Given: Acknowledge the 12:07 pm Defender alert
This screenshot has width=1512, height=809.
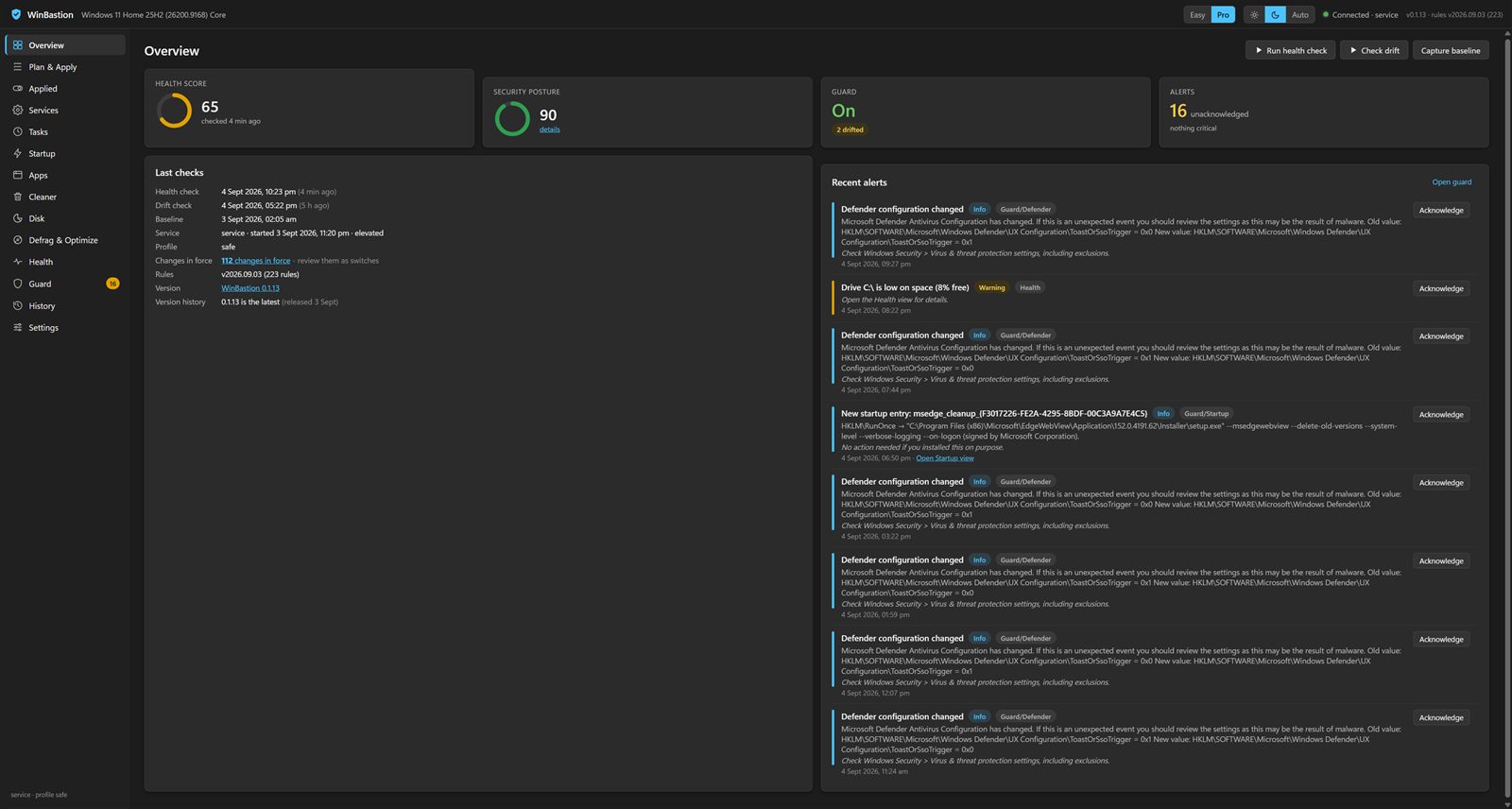Looking at the screenshot, I should [1441, 639].
